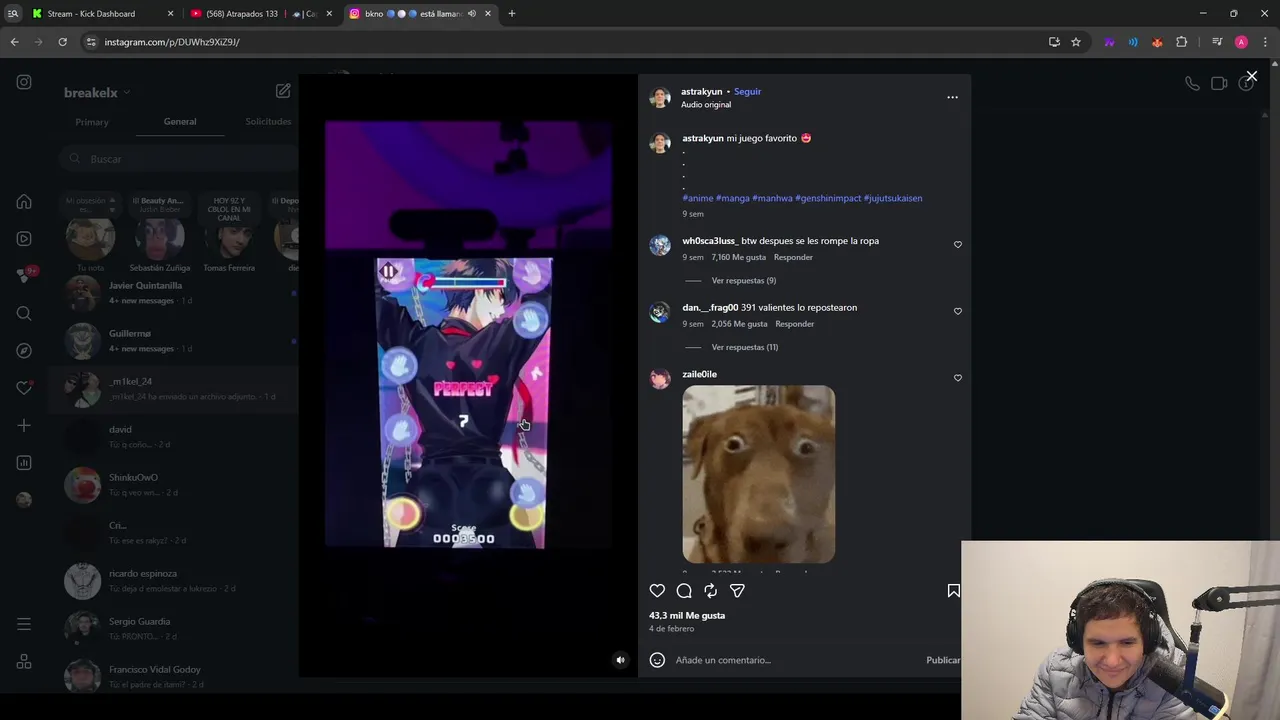This screenshot has height=720, width=1280.
Task: Toggle video sound with speaker icon
Action: point(620,660)
